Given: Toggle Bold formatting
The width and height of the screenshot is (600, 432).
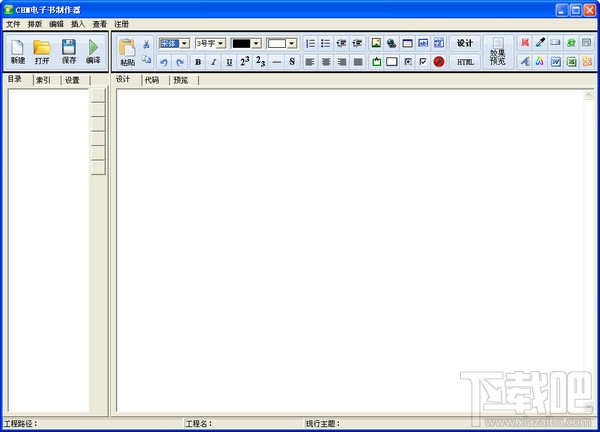Looking at the screenshot, I should coord(198,62).
